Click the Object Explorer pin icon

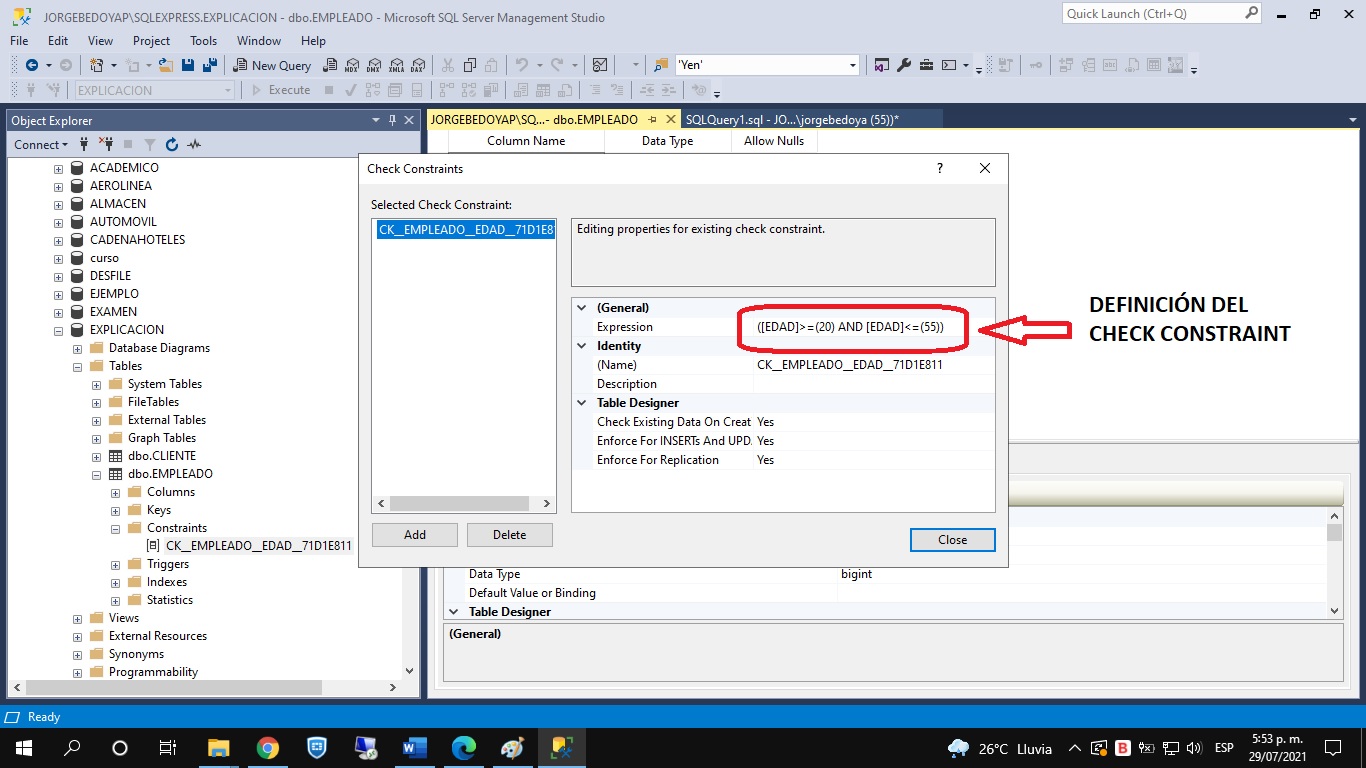(392, 120)
